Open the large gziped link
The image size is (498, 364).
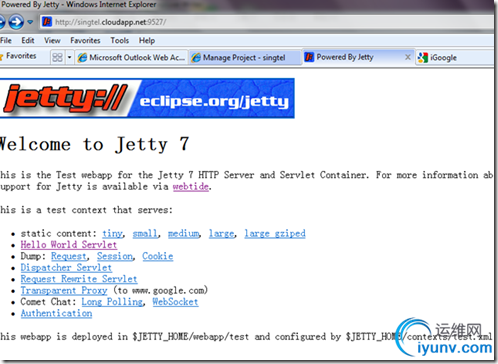pos(275,233)
